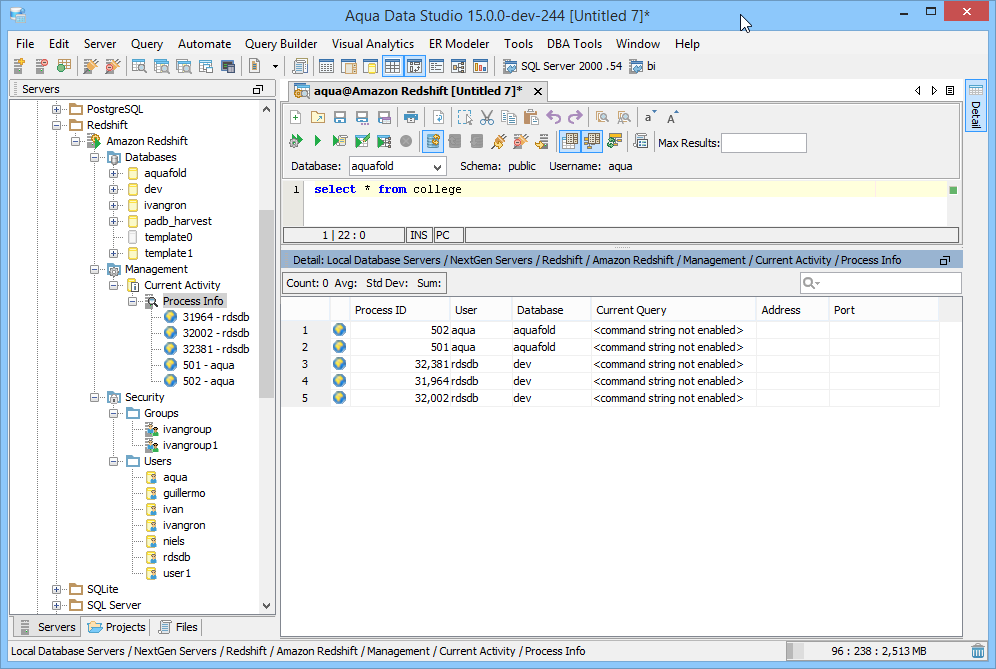
Task: Click the uppercase 'A' convert icon
Action: point(672,117)
